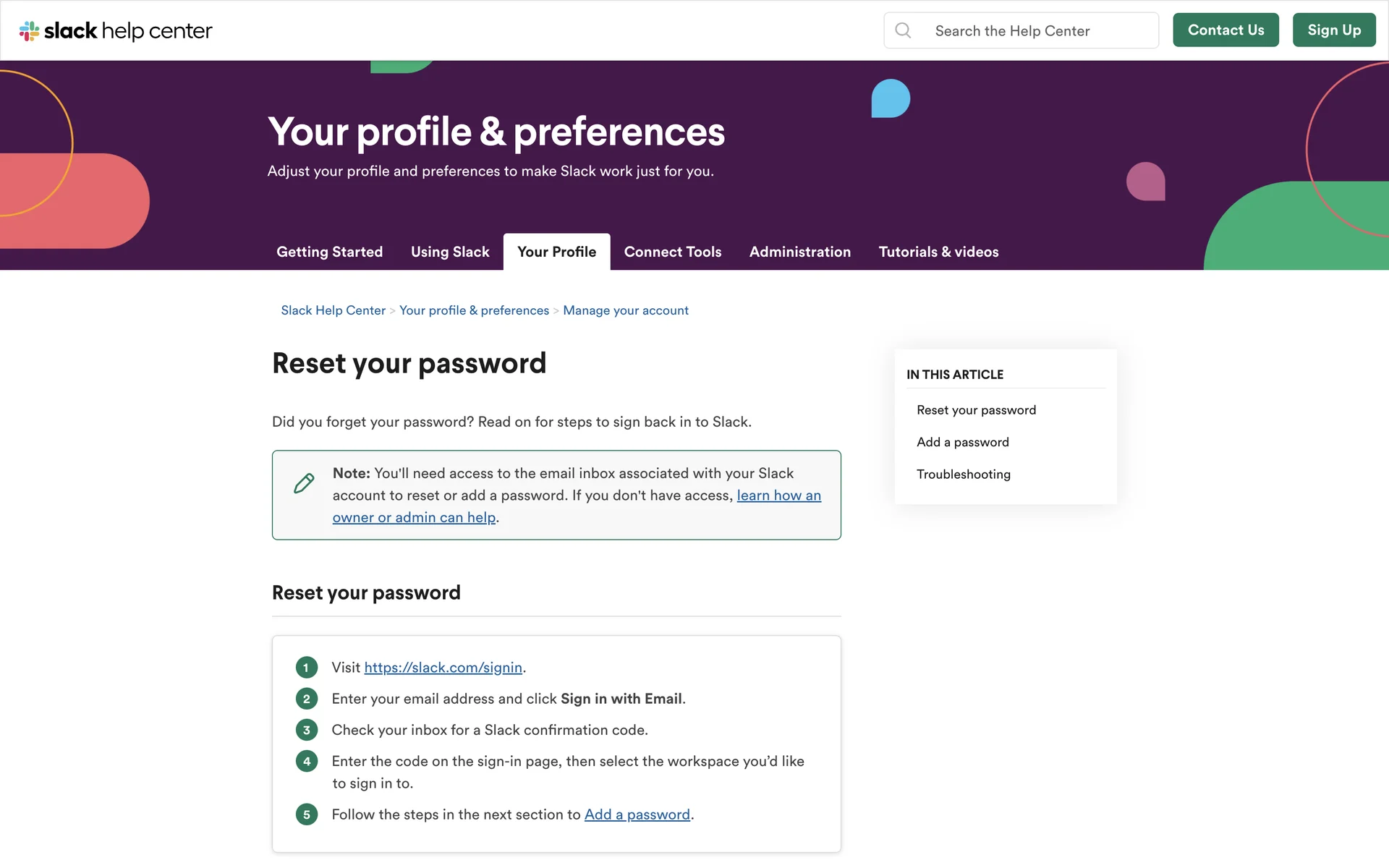
Task: Click the Manage your account breadcrumb
Action: pos(625,310)
